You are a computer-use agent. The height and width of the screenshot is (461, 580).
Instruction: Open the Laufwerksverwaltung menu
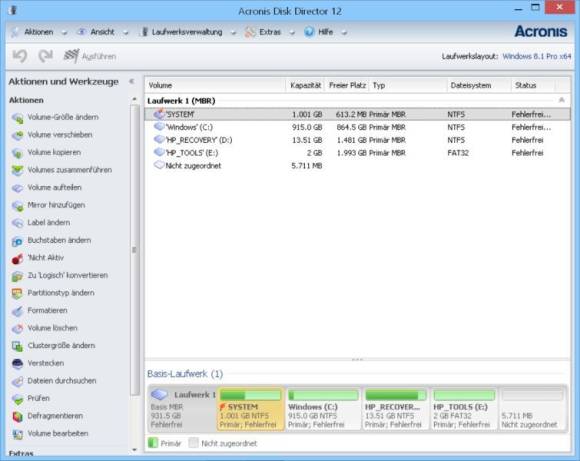tap(187, 32)
